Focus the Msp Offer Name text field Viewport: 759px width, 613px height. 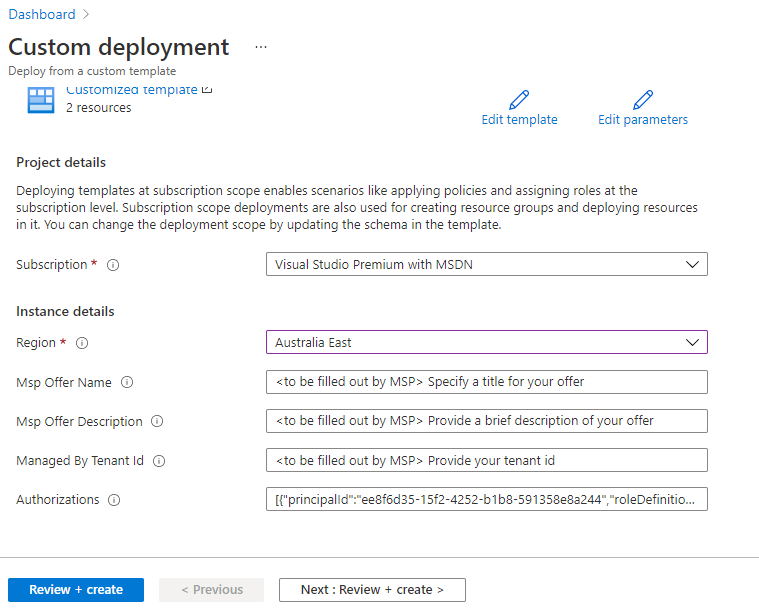pyautogui.click(x=486, y=382)
